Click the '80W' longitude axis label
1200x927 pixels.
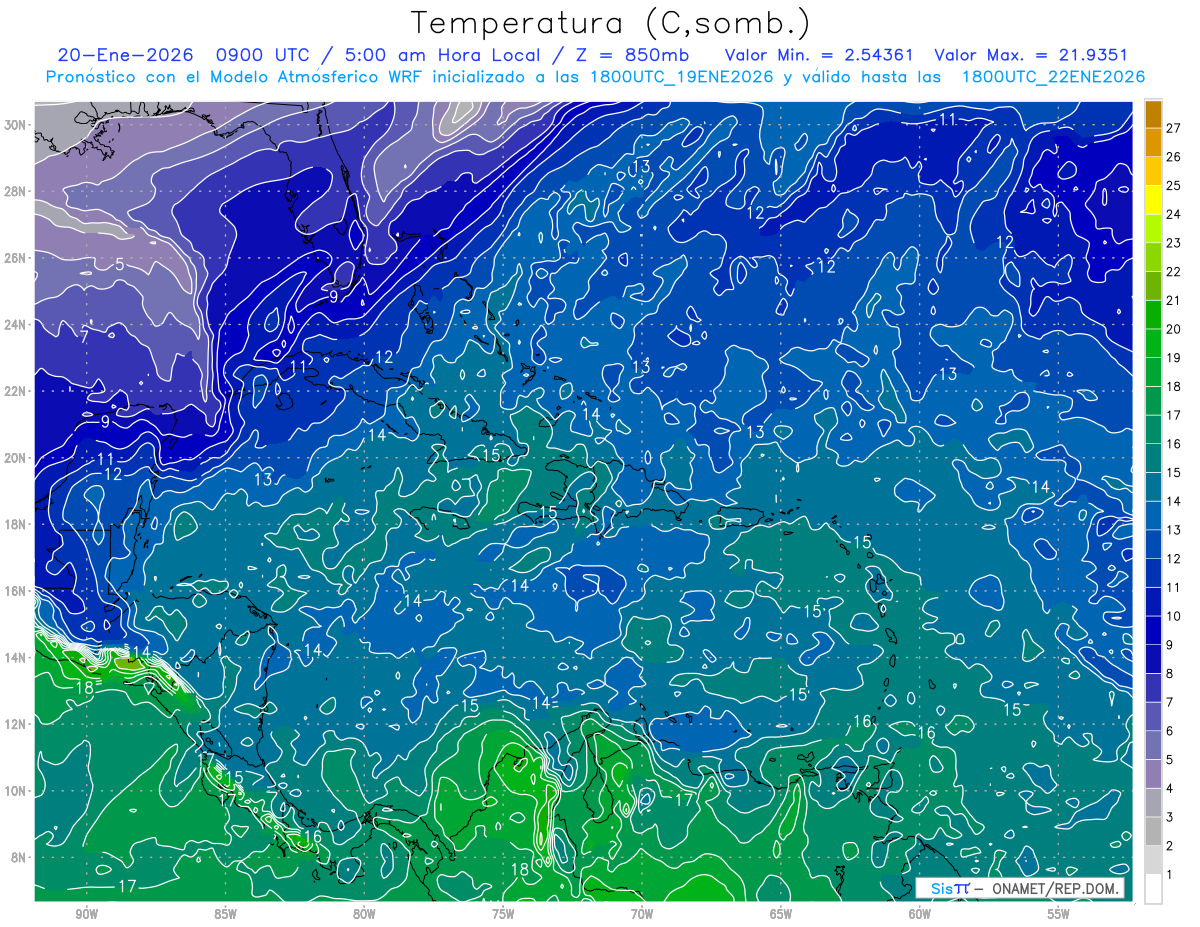click(364, 914)
